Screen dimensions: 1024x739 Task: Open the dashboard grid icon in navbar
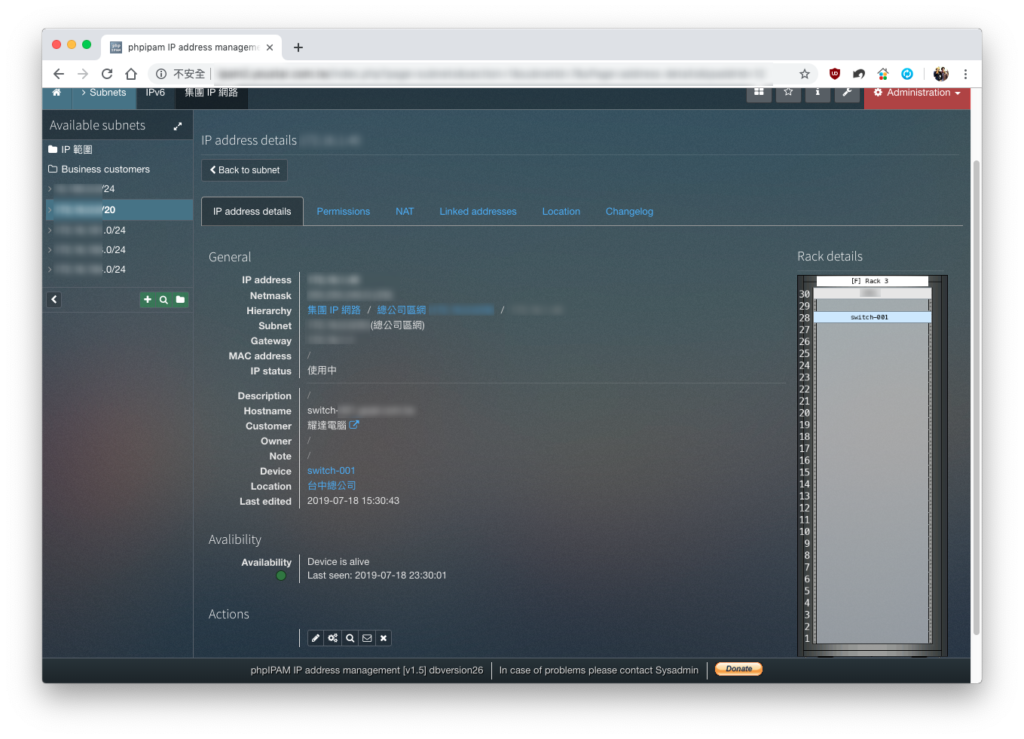(x=759, y=93)
